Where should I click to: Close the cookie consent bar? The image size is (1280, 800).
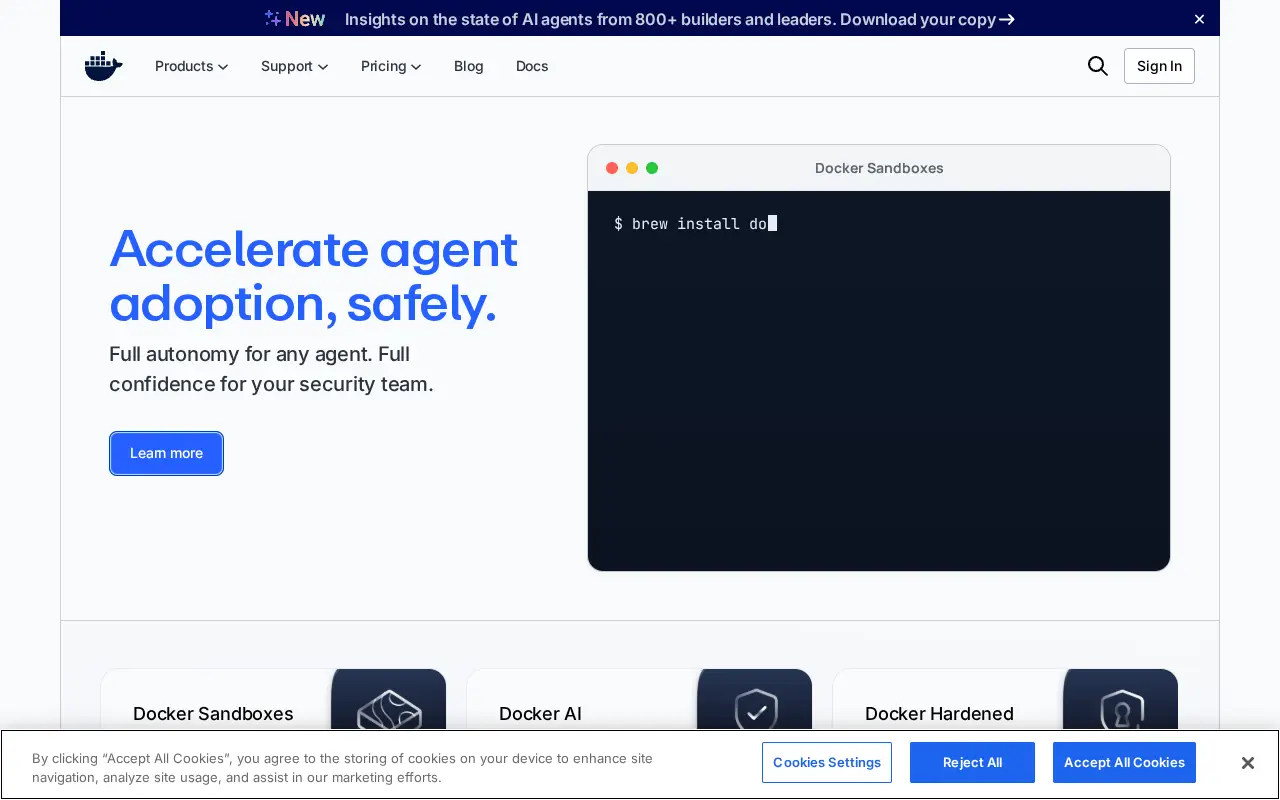(x=1248, y=763)
